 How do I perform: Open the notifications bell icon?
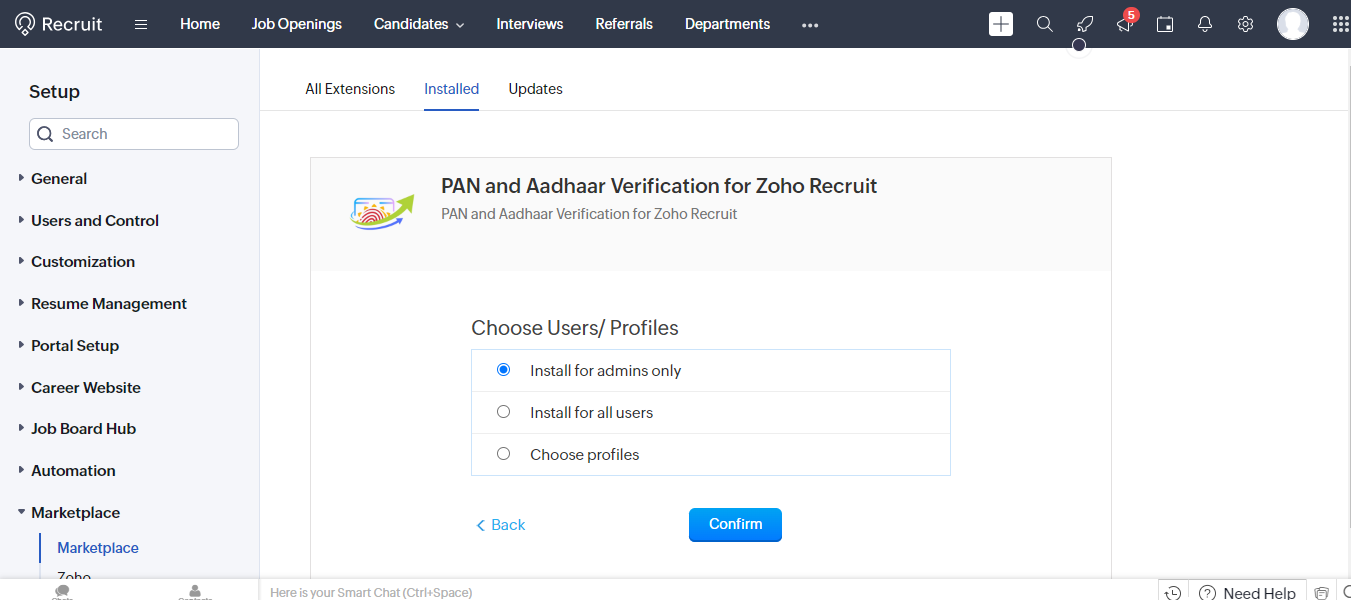tap(1205, 24)
